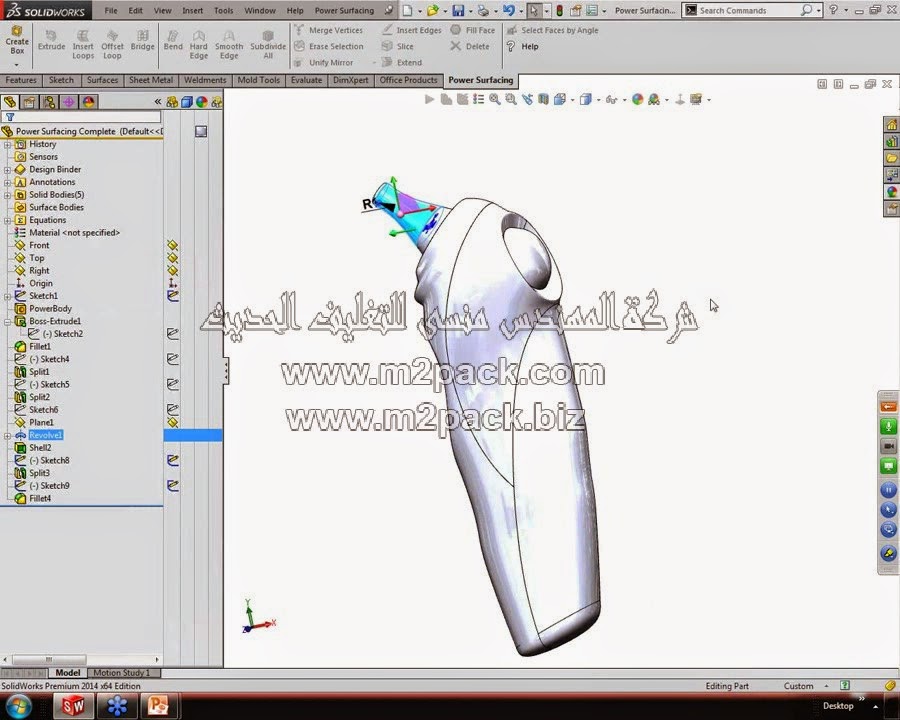The height and width of the screenshot is (720, 900).
Task: Click the Create Box tool
Action: 17,40
